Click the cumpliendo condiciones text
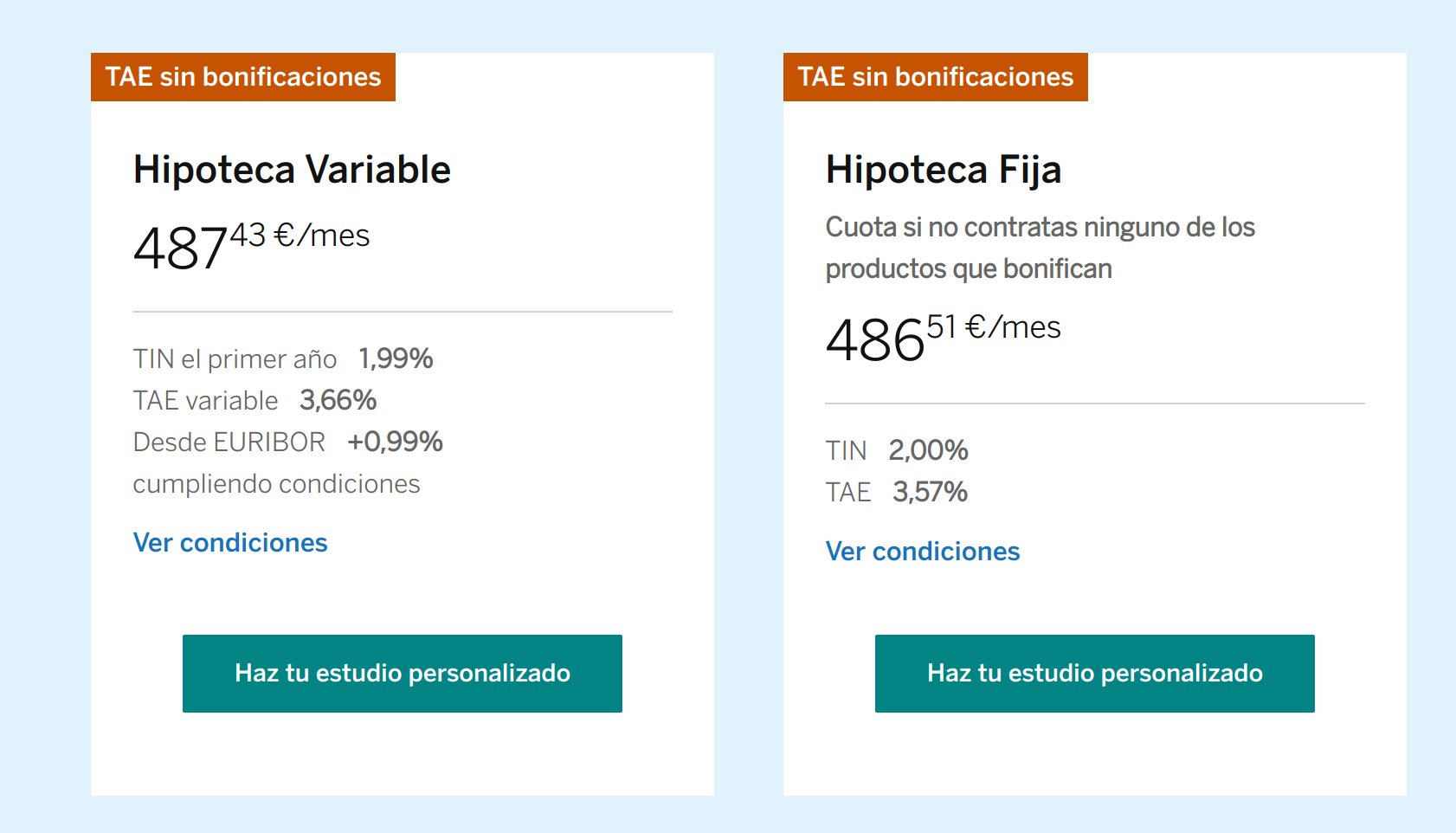Image resolution: width=1456 pixels, height=833 pixels. 276,484
